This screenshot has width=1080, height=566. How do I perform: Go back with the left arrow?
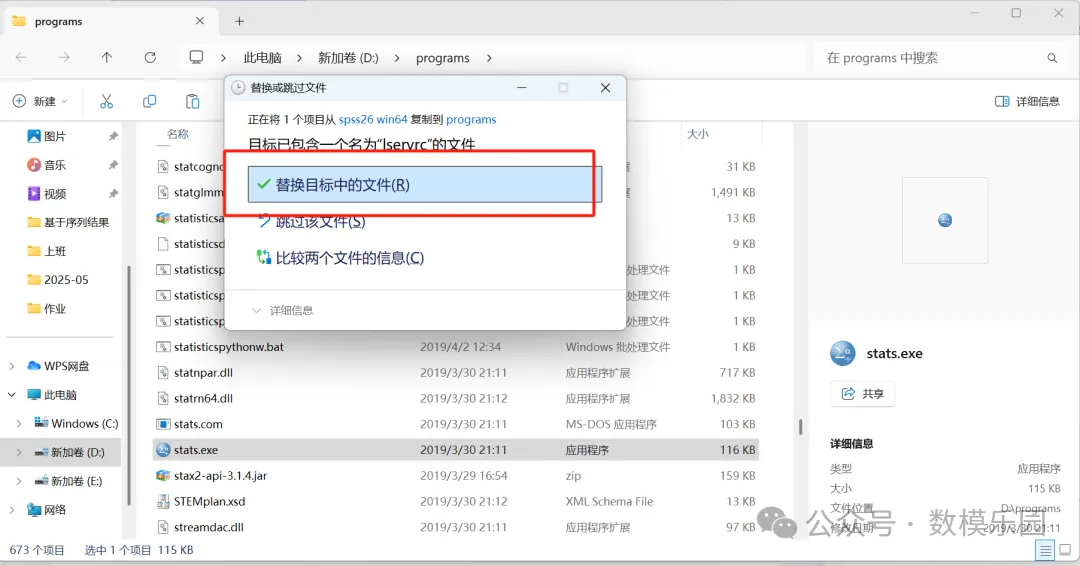click(21, 58)
